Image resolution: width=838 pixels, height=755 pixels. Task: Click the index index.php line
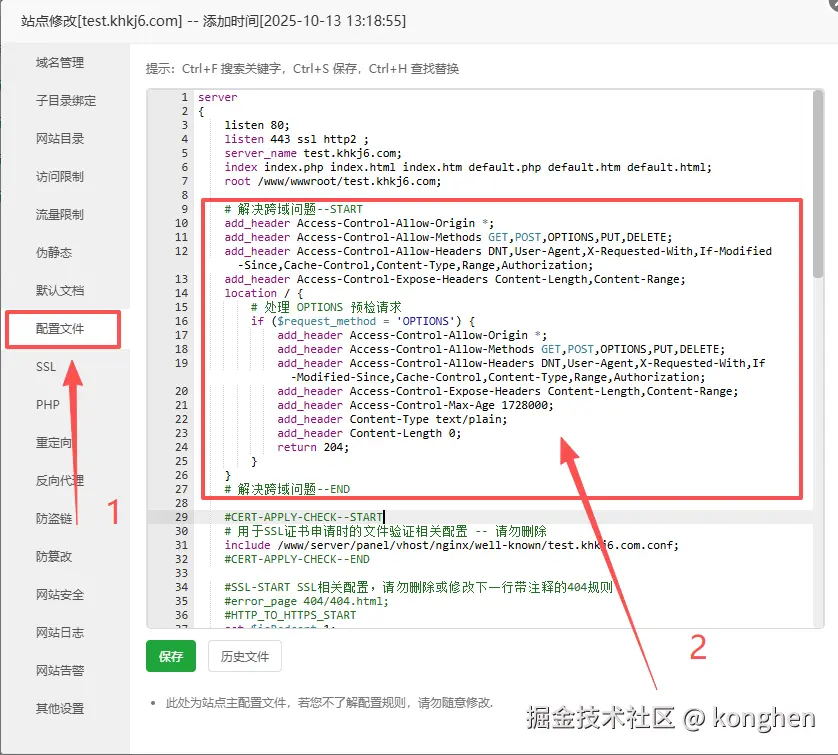pos(468,167)
